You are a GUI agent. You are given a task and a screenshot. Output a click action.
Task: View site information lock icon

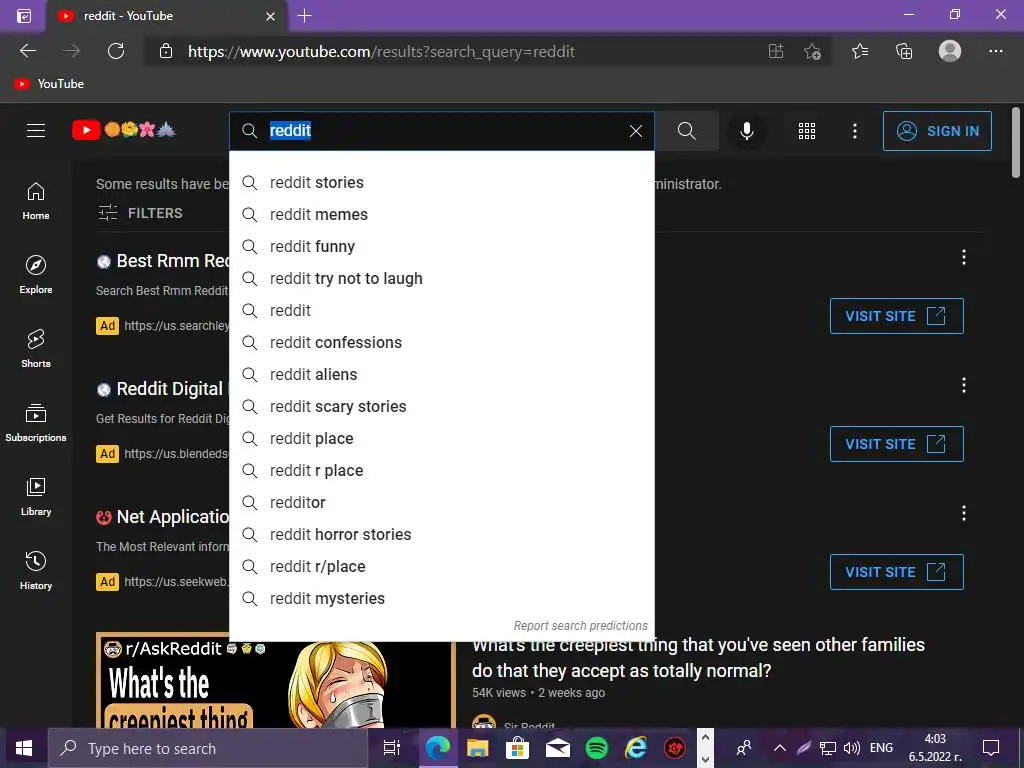166,51
